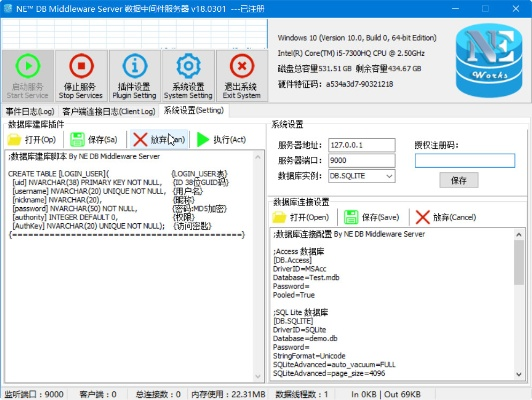Screen dimensions: 532x400
Task: Click the [DB.SQLITE] section line
Action: click(293, 321)
